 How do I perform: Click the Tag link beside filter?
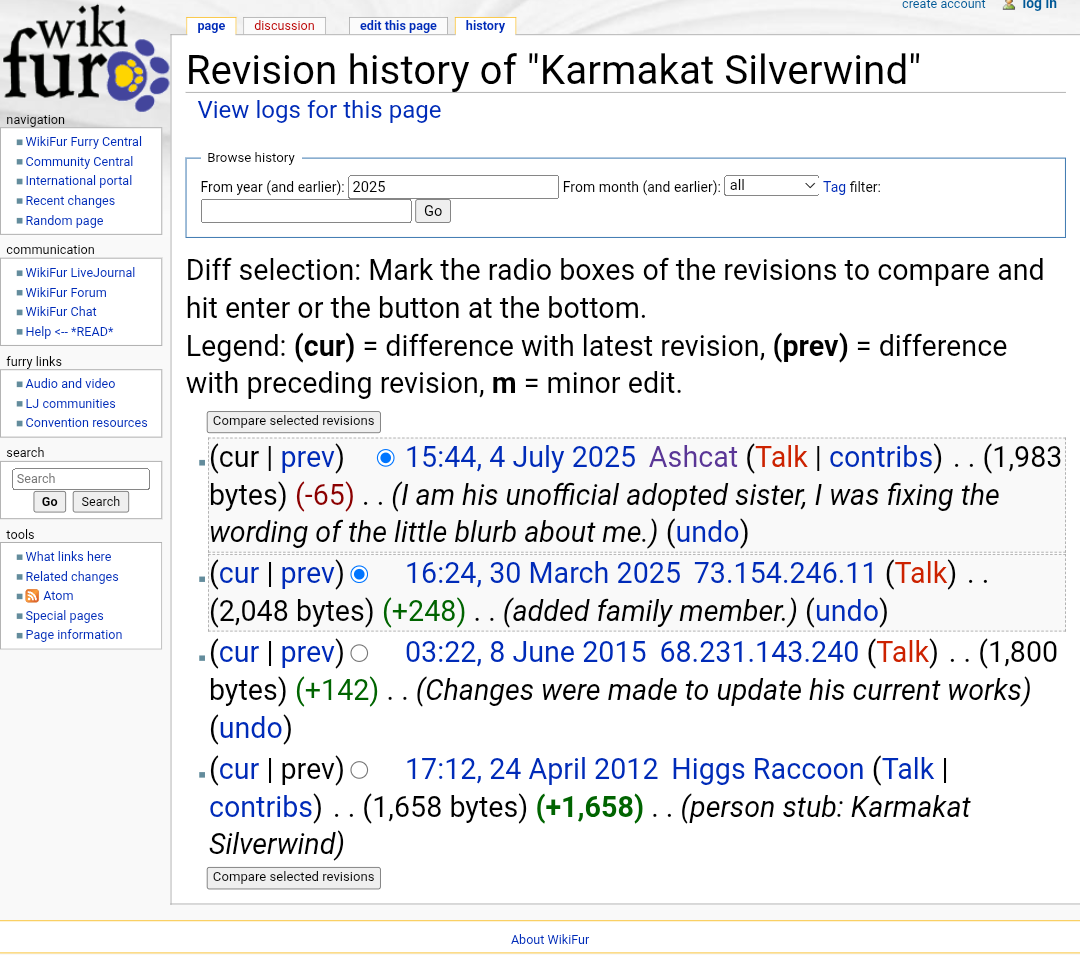tap(834, 187)
